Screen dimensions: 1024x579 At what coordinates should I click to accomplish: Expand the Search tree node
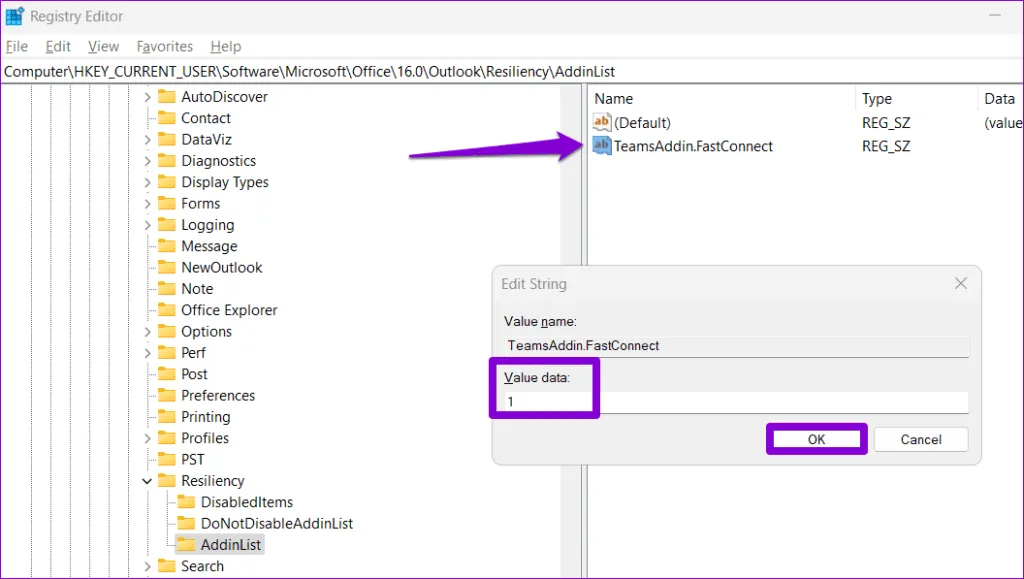147,566
